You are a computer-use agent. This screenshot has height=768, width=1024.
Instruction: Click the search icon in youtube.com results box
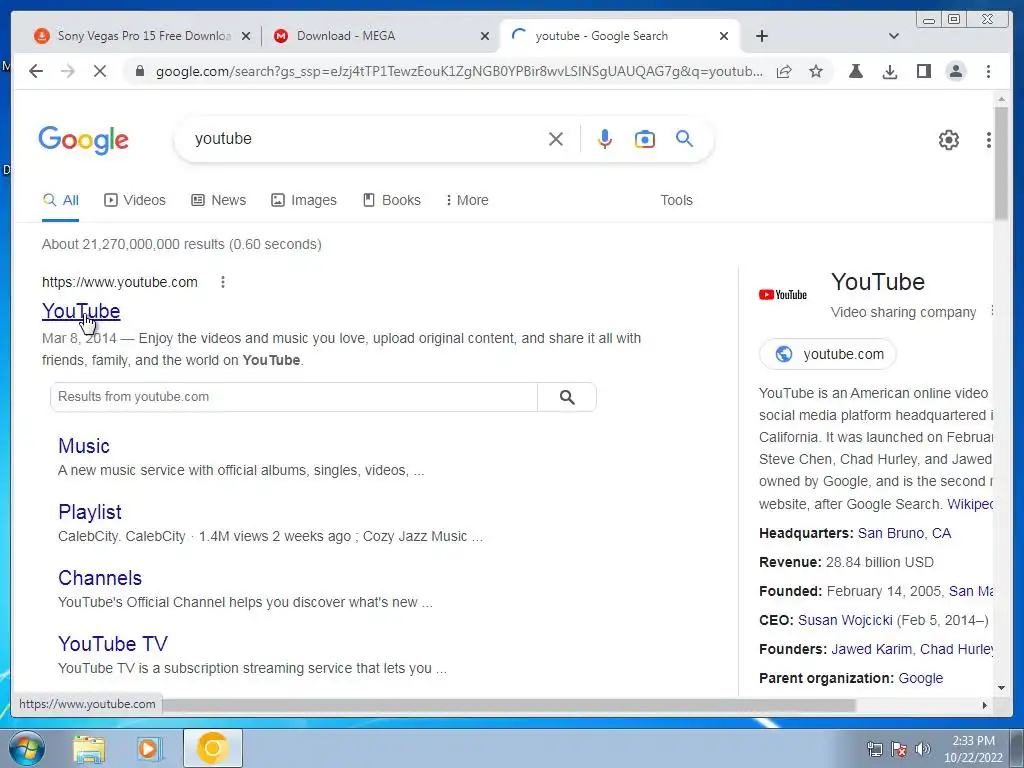click(x=567, y=397)
